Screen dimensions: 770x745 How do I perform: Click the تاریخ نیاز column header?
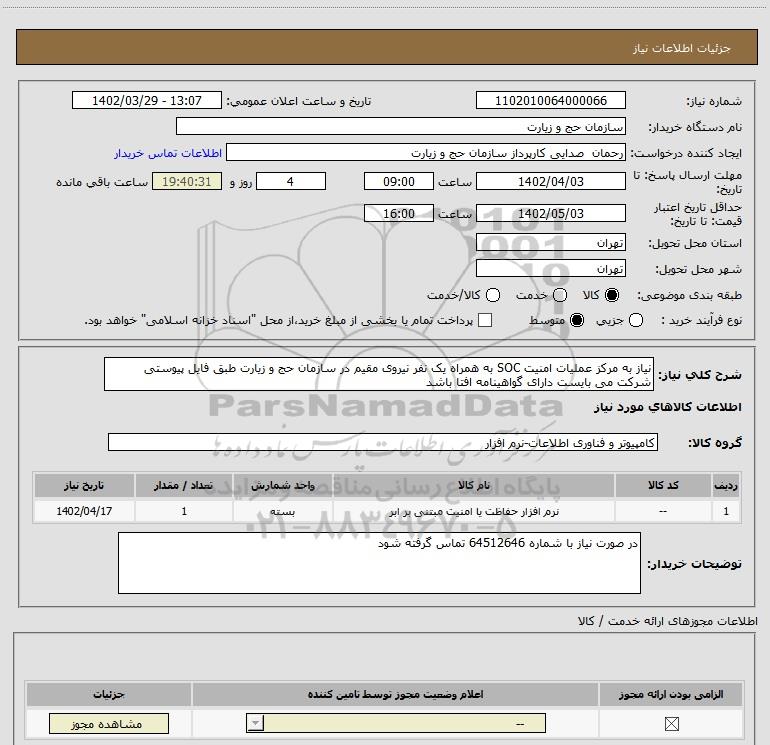(x=84, y=486)
